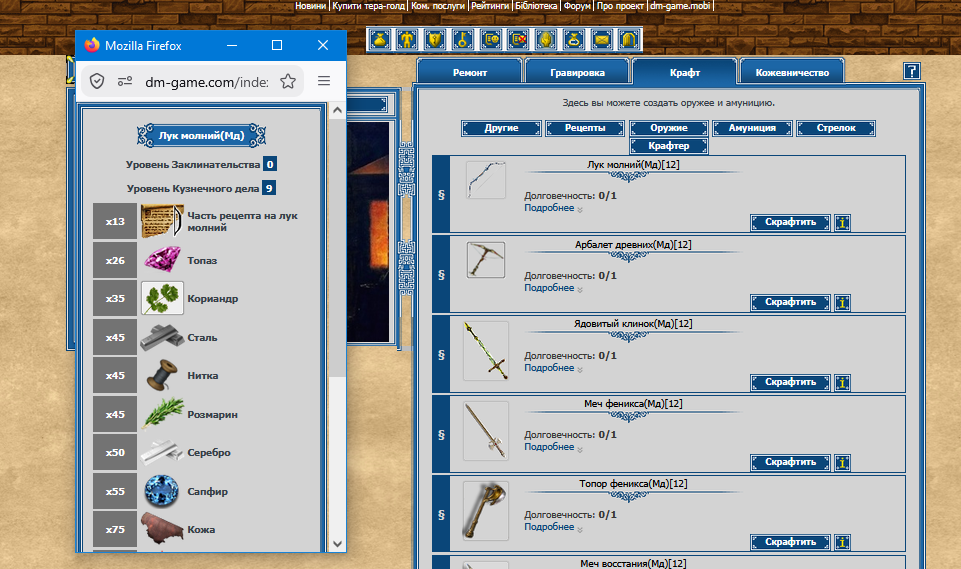Open Форум in the top menu
This screenshot has height=569, width=961.
click(577, 6)
